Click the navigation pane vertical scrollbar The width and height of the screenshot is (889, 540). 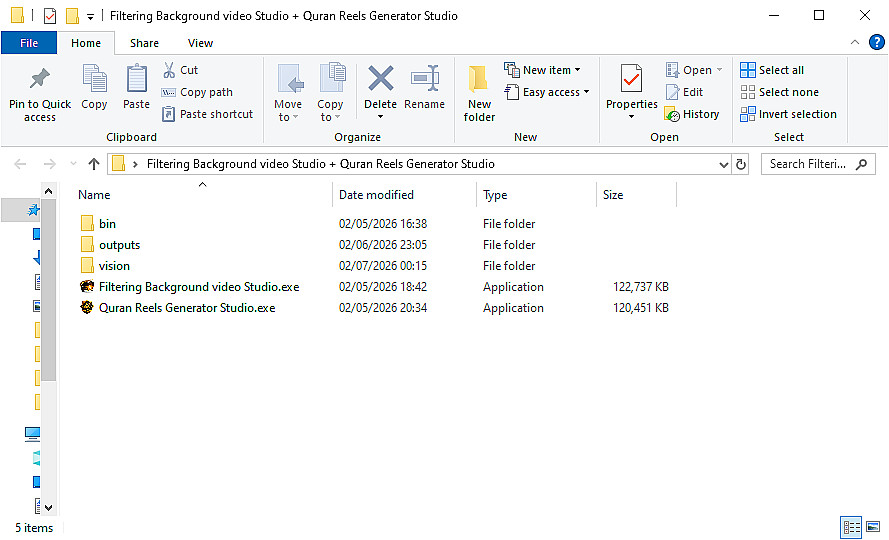[48, 300]
